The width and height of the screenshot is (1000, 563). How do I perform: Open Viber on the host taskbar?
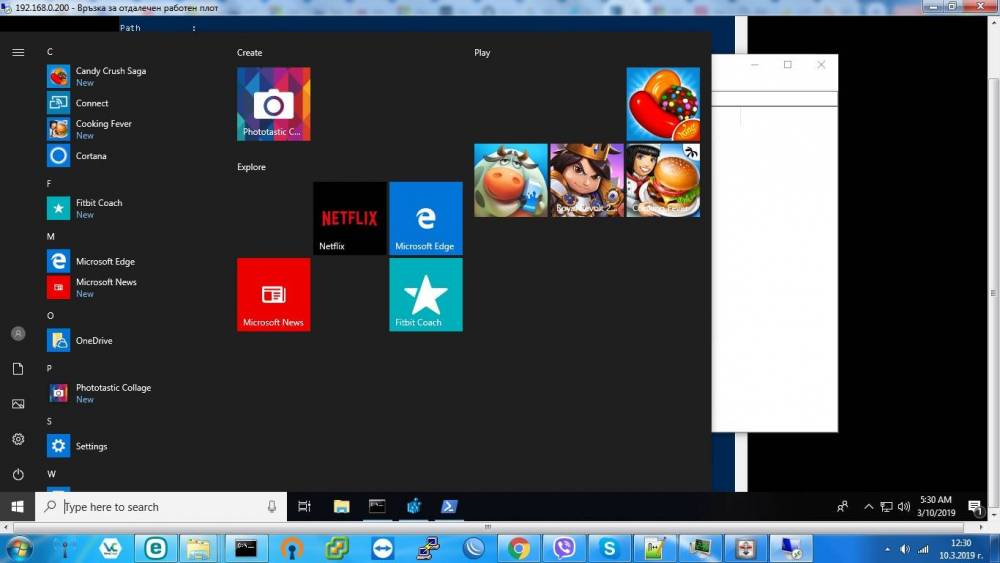tap(564, 548)
